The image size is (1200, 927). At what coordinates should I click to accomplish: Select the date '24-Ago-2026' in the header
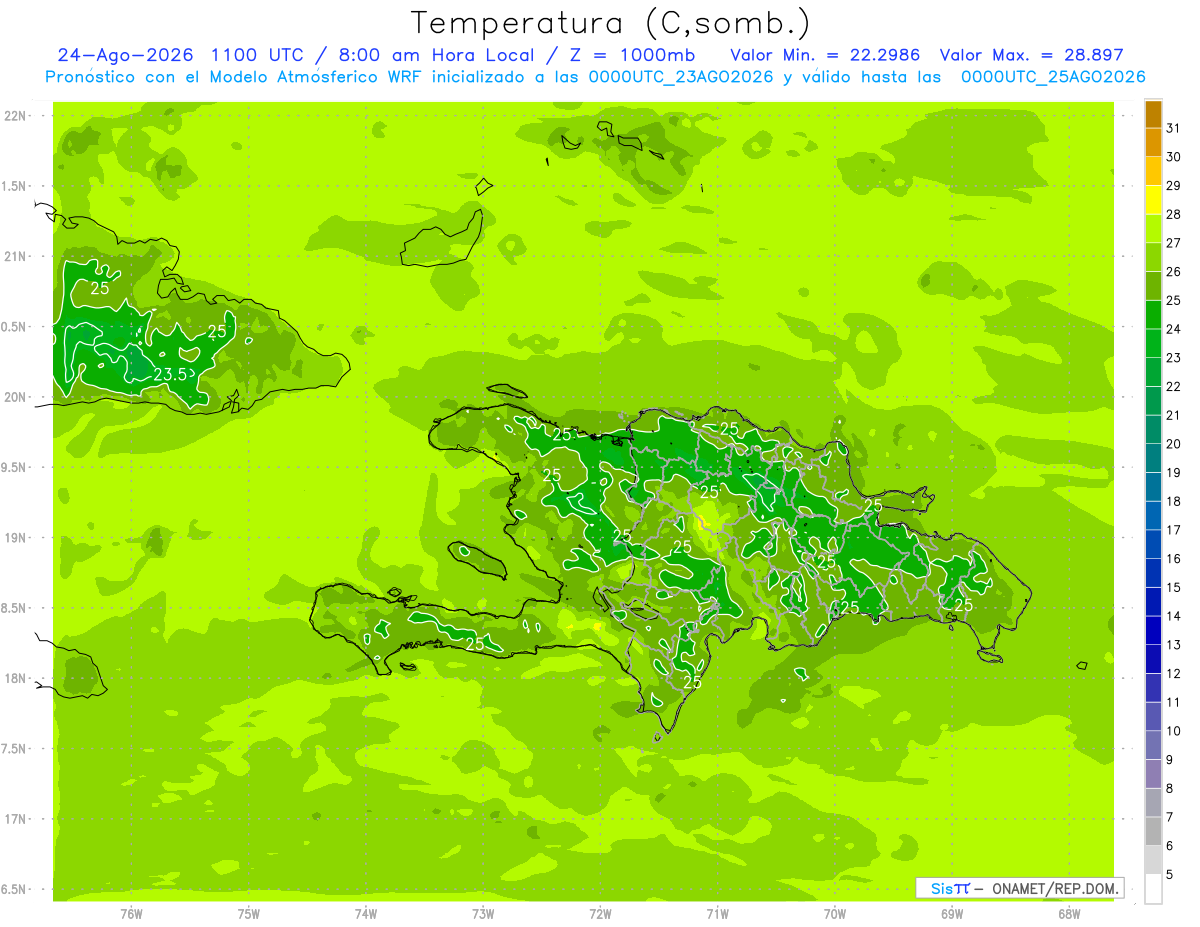tap(126, 55)
